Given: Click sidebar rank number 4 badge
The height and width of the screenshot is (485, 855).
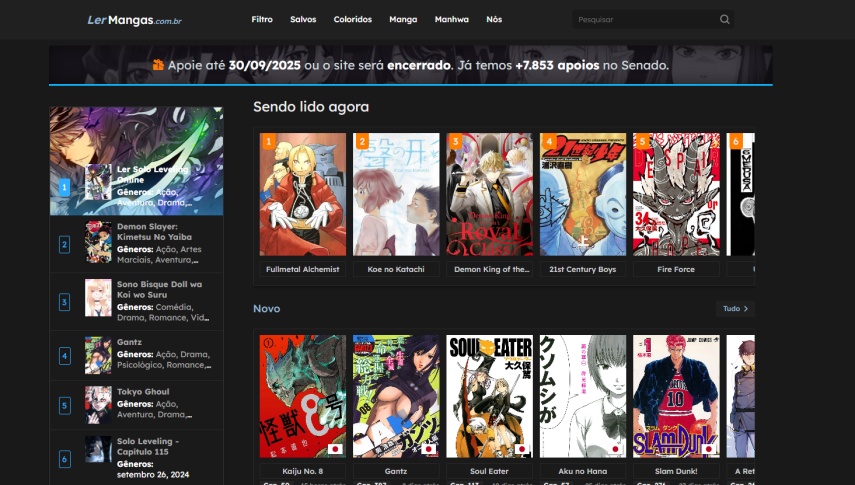Looking at the screenshot, I should [x=64, y=356].
